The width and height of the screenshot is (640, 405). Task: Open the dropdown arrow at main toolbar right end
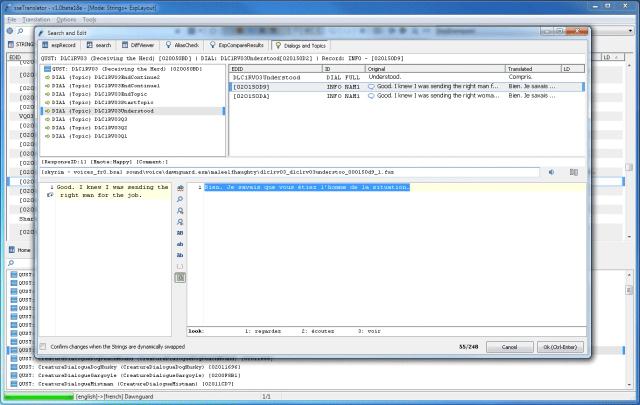(630, 31)
